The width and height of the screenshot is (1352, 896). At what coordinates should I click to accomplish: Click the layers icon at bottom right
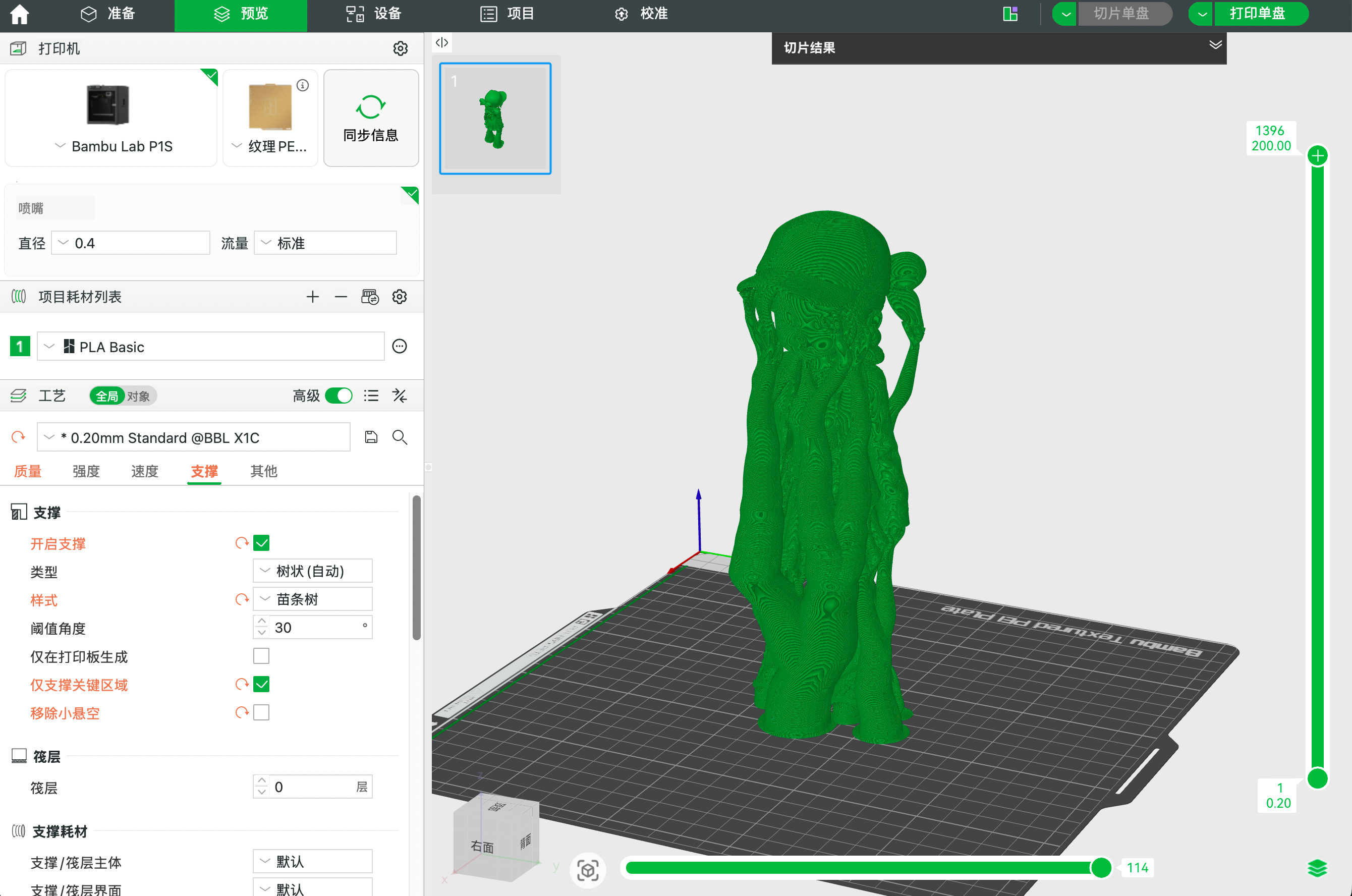[1317, 868]
